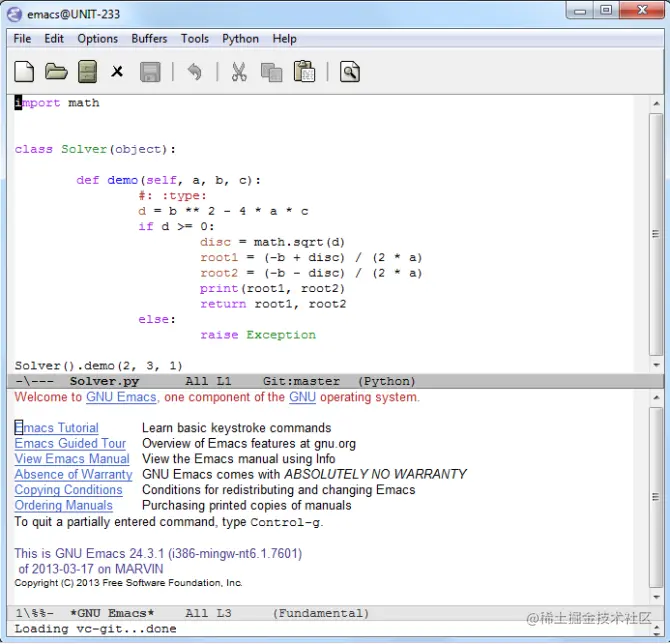Image resolution: width=670 pixels, height=644 pixels.
Task: Click the Solver.py buffer name in the mode line
Action: pos(104,381)
